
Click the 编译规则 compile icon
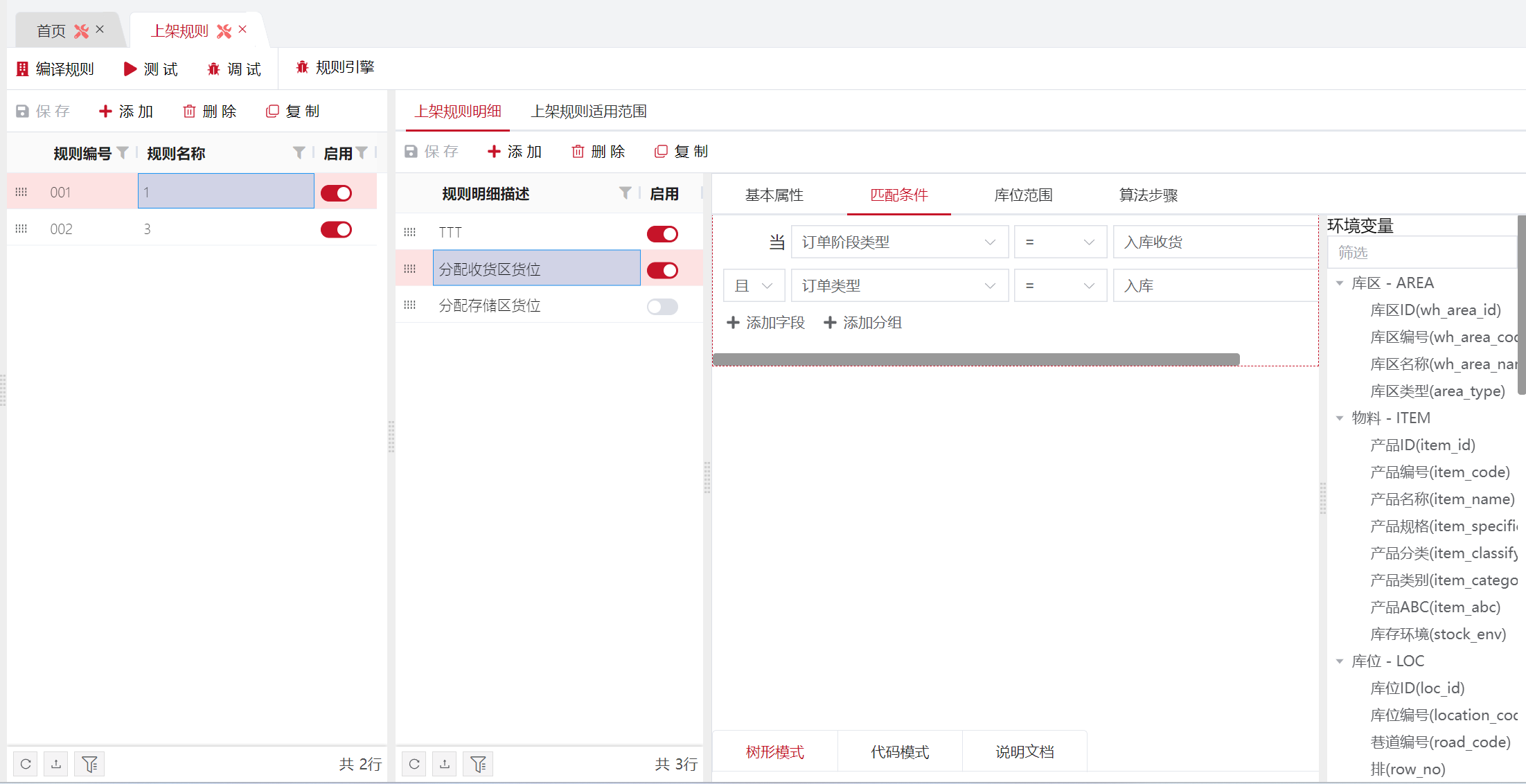click(x=22, y=69)
